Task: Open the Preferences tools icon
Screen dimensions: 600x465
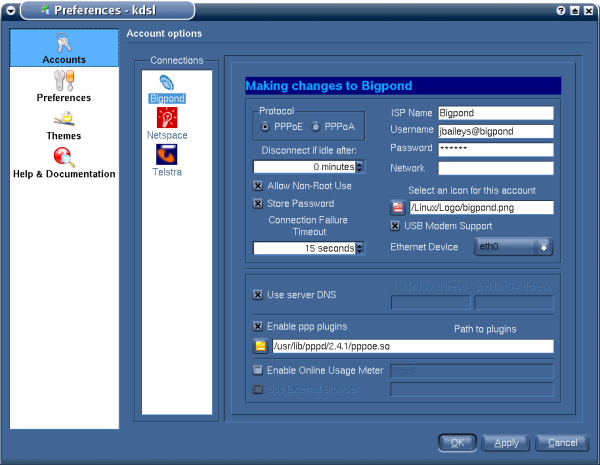Action: point(64,80)
